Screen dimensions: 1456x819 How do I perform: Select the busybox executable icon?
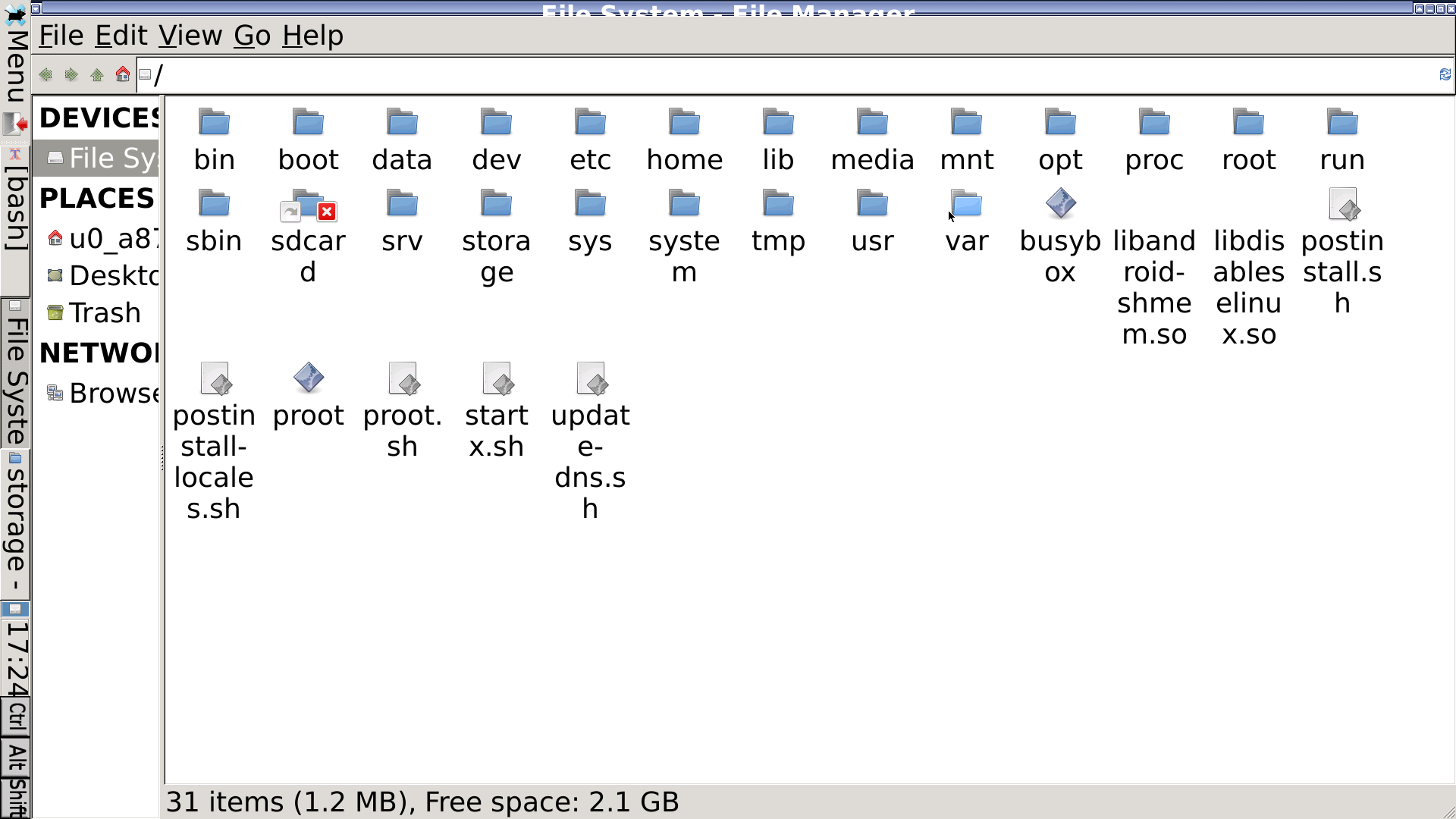(1060, 204)
